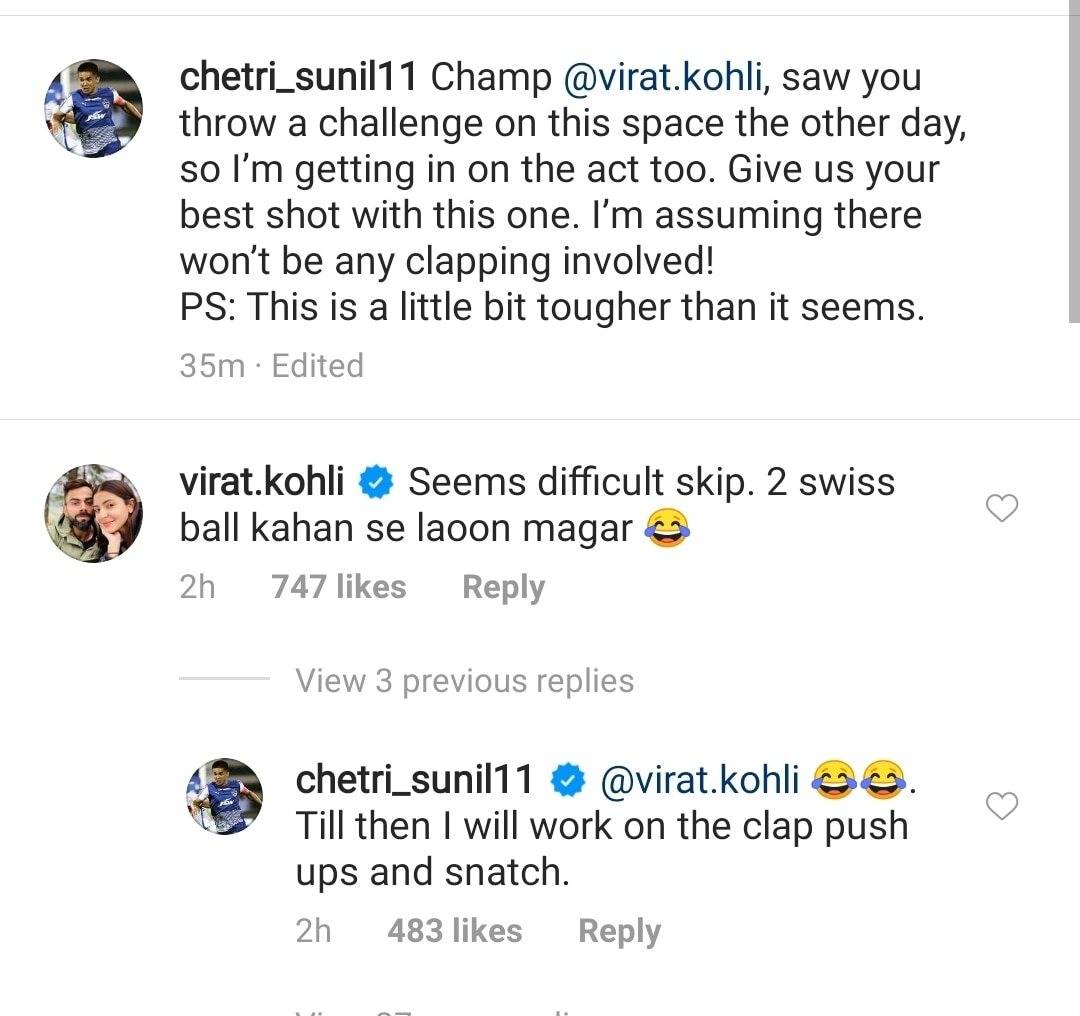Tap the 2h timestamp beside 747 likes
The height and width of the screenshot is (1016, 1080).
tap(197, 587)
